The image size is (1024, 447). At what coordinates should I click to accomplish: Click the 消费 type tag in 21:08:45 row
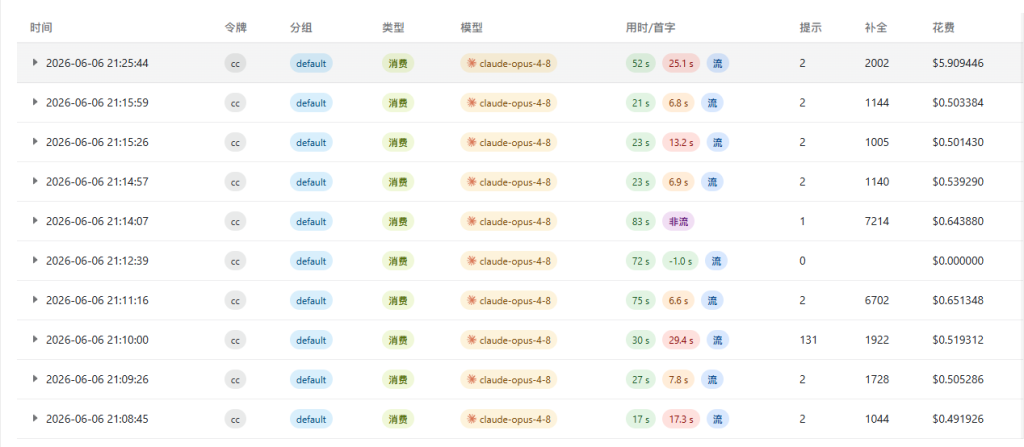[398, 419]
